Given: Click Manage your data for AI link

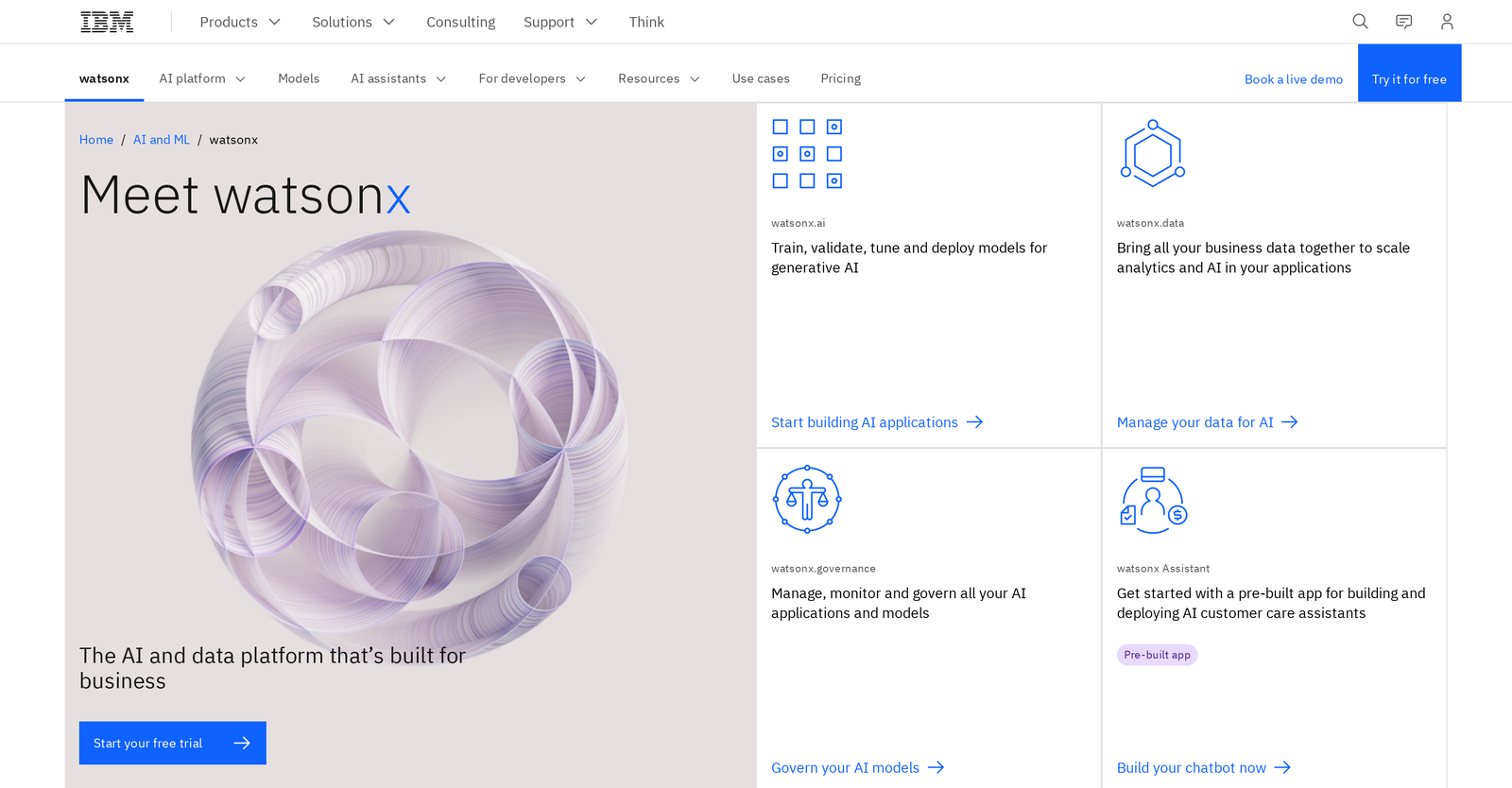Looking at the screenshot, I should pos(1208,422).
